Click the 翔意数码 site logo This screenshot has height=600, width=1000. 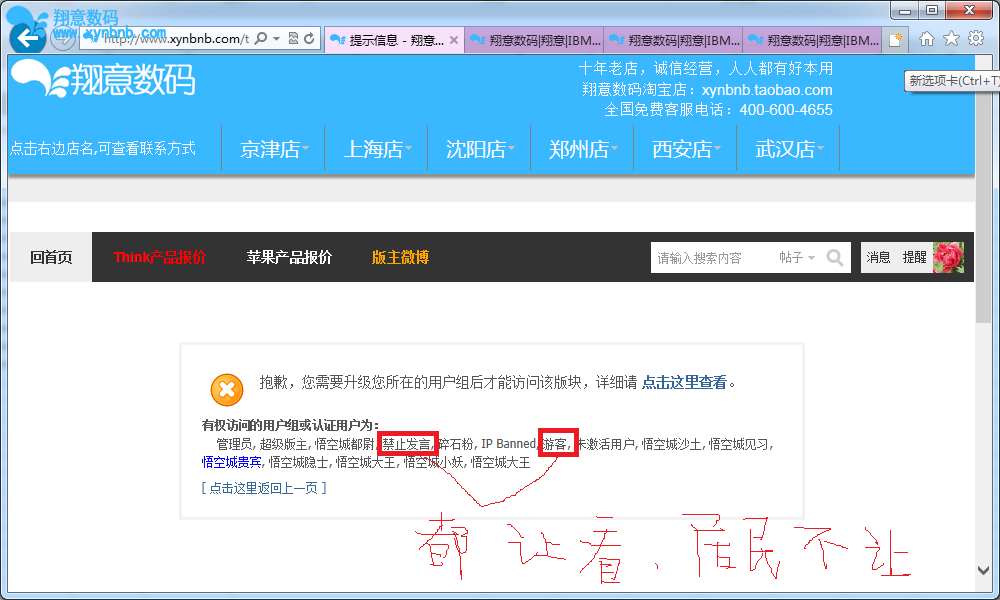click(x=103, y=78)
